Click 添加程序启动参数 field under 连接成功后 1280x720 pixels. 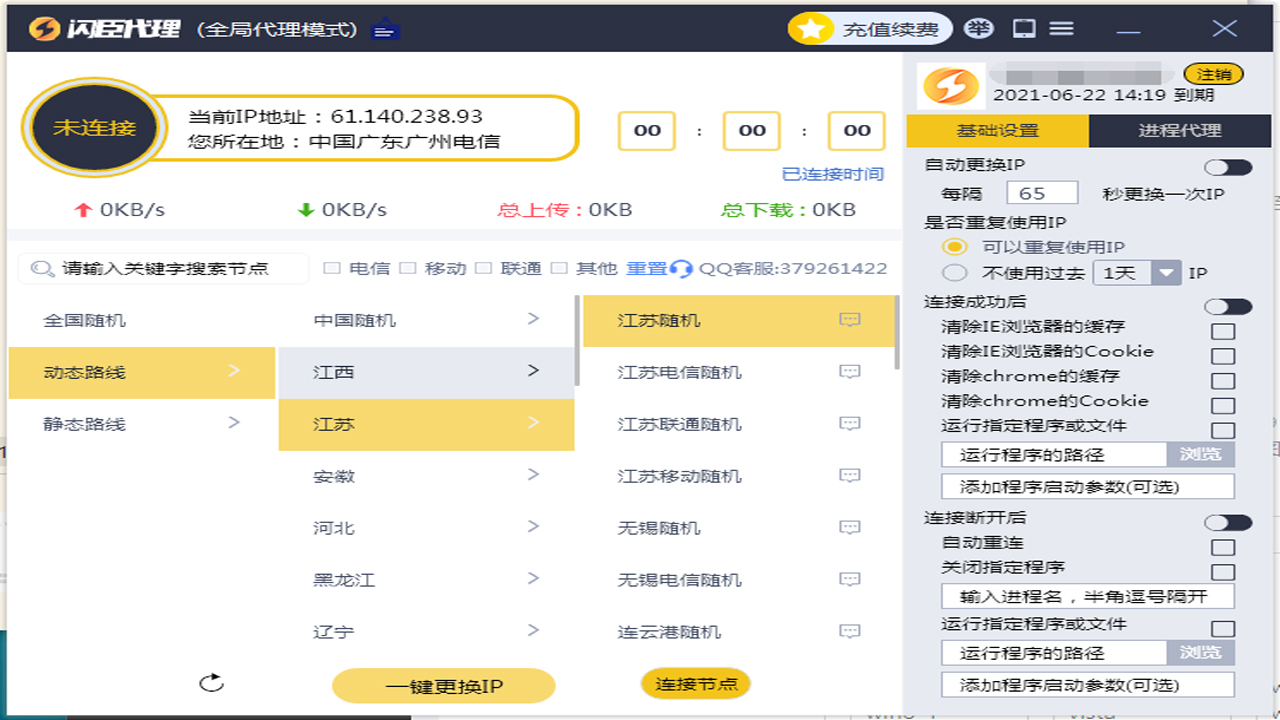[1088, 487]
